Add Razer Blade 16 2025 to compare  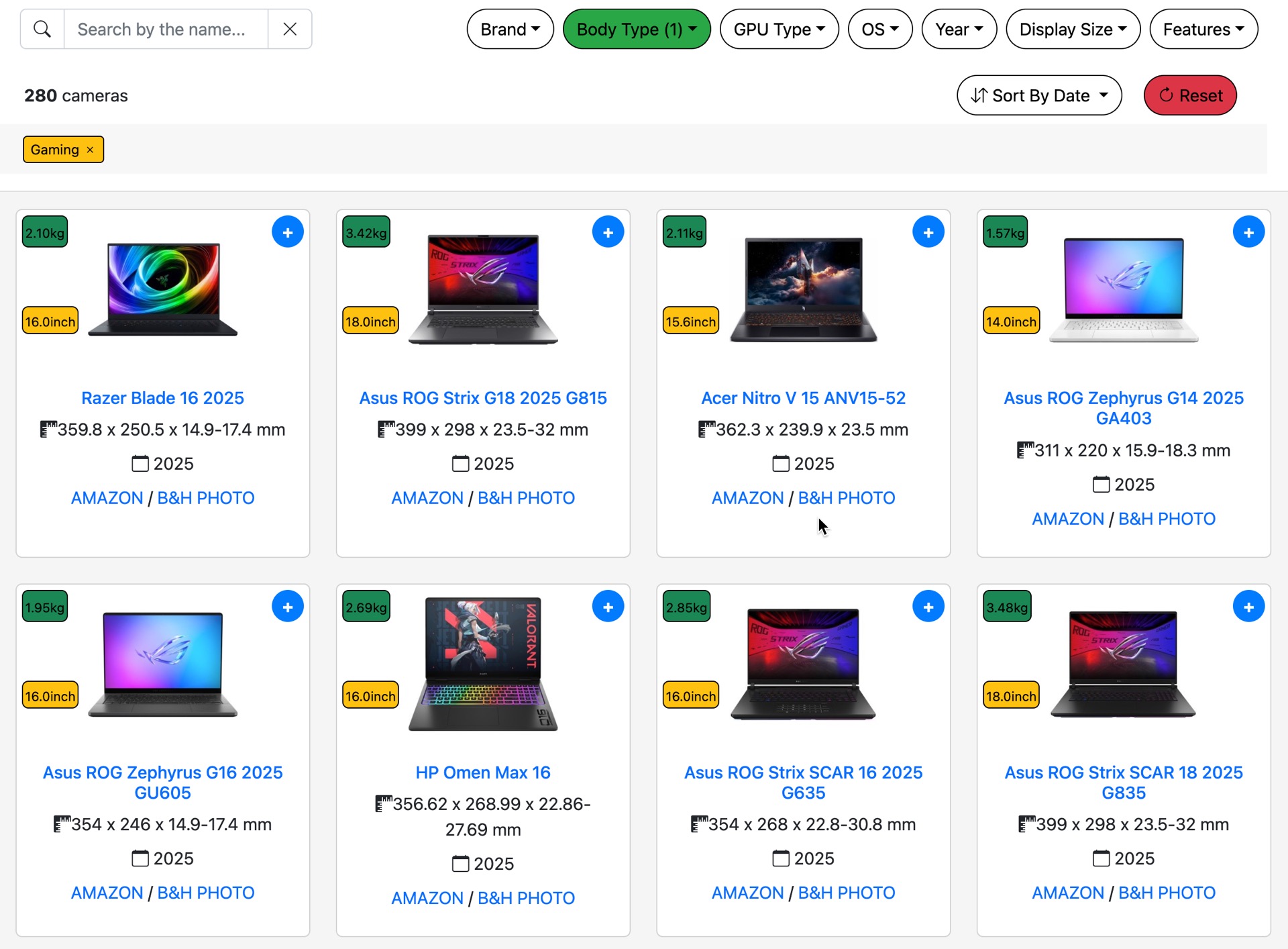point(287,232)
